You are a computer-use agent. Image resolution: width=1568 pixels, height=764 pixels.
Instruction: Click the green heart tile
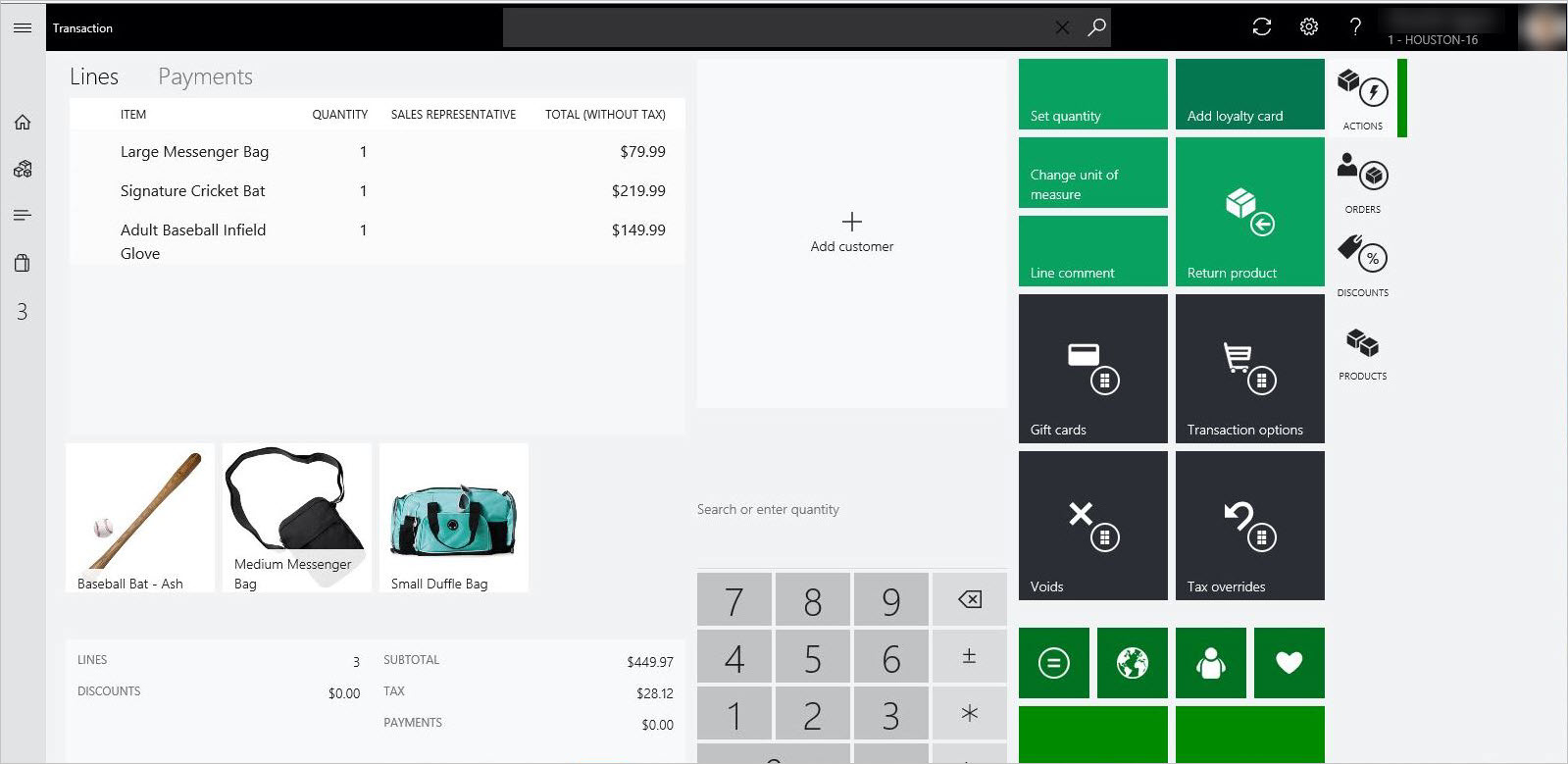point(1290,663)
